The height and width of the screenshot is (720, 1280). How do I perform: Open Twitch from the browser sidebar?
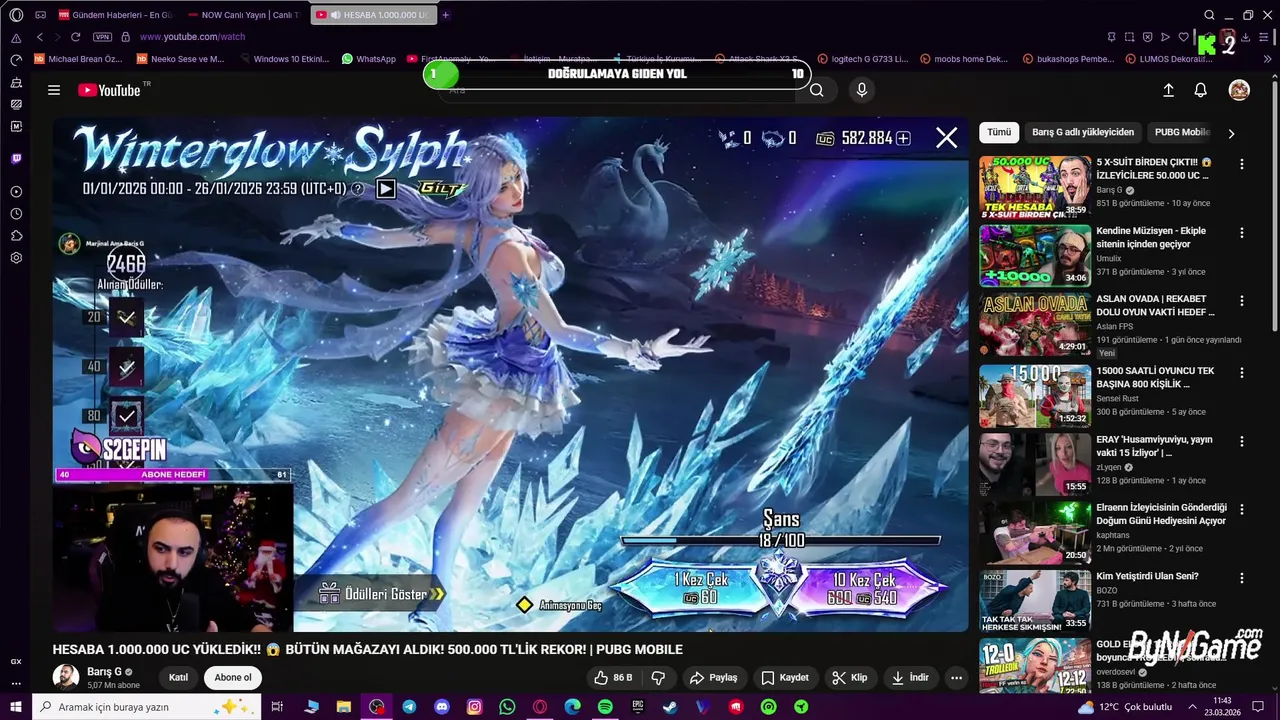click(16, 159)
